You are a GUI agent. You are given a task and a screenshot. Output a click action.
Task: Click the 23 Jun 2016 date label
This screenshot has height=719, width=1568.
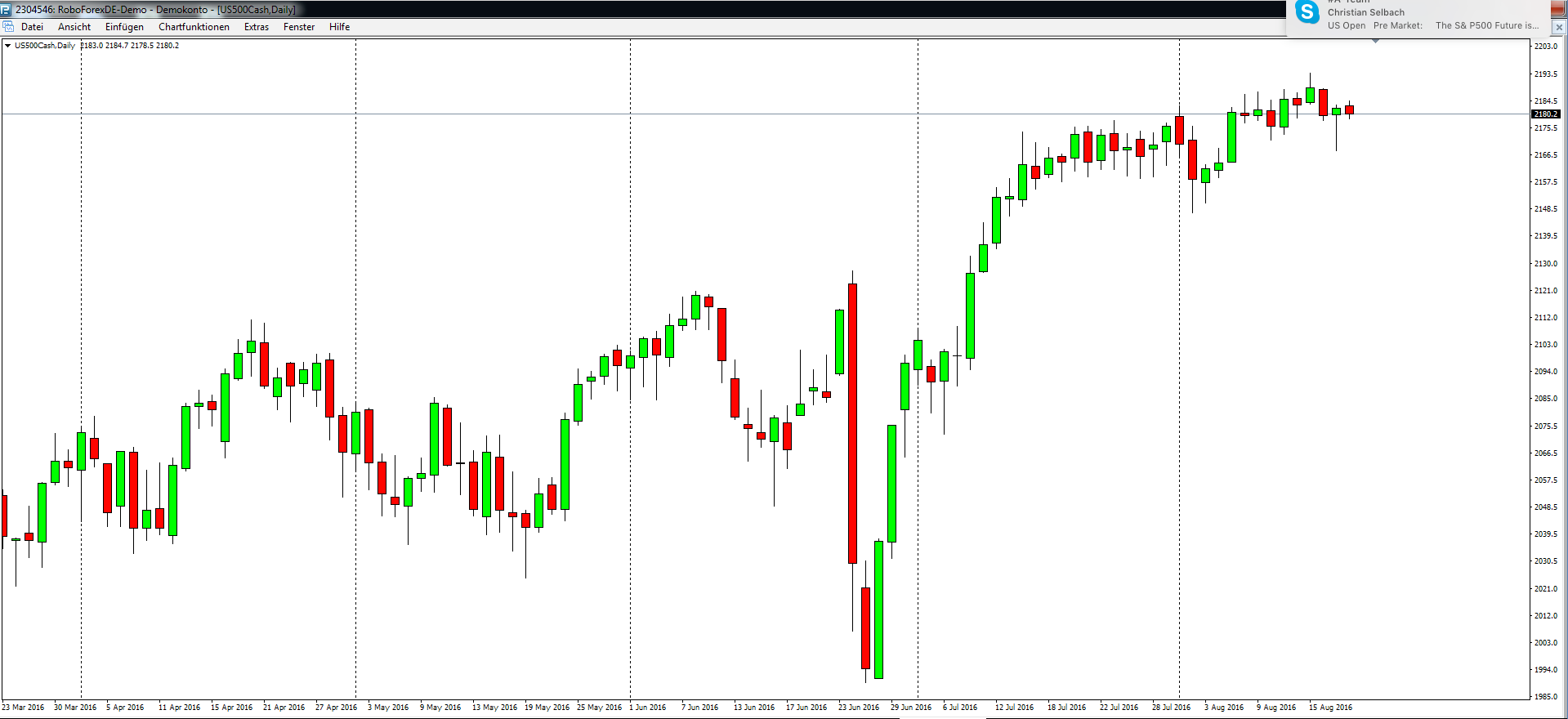point(859,708)
